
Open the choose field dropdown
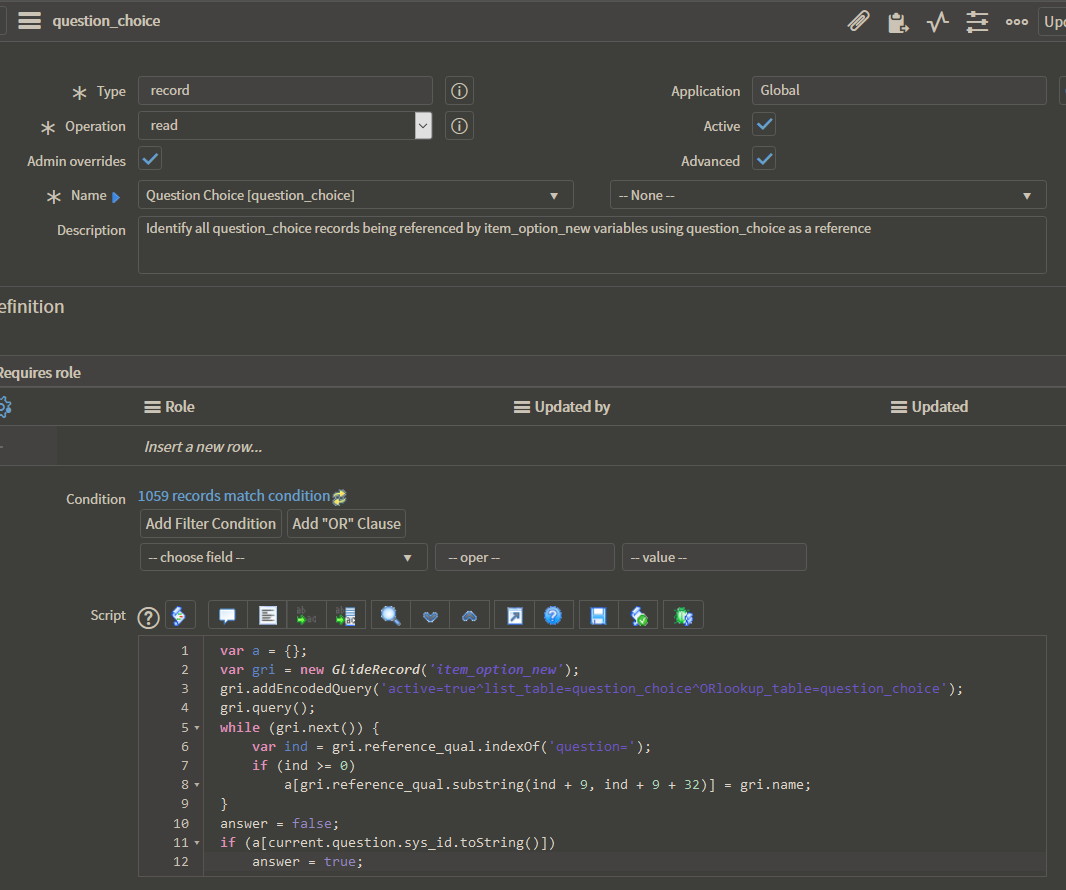(x=283, y=557)
